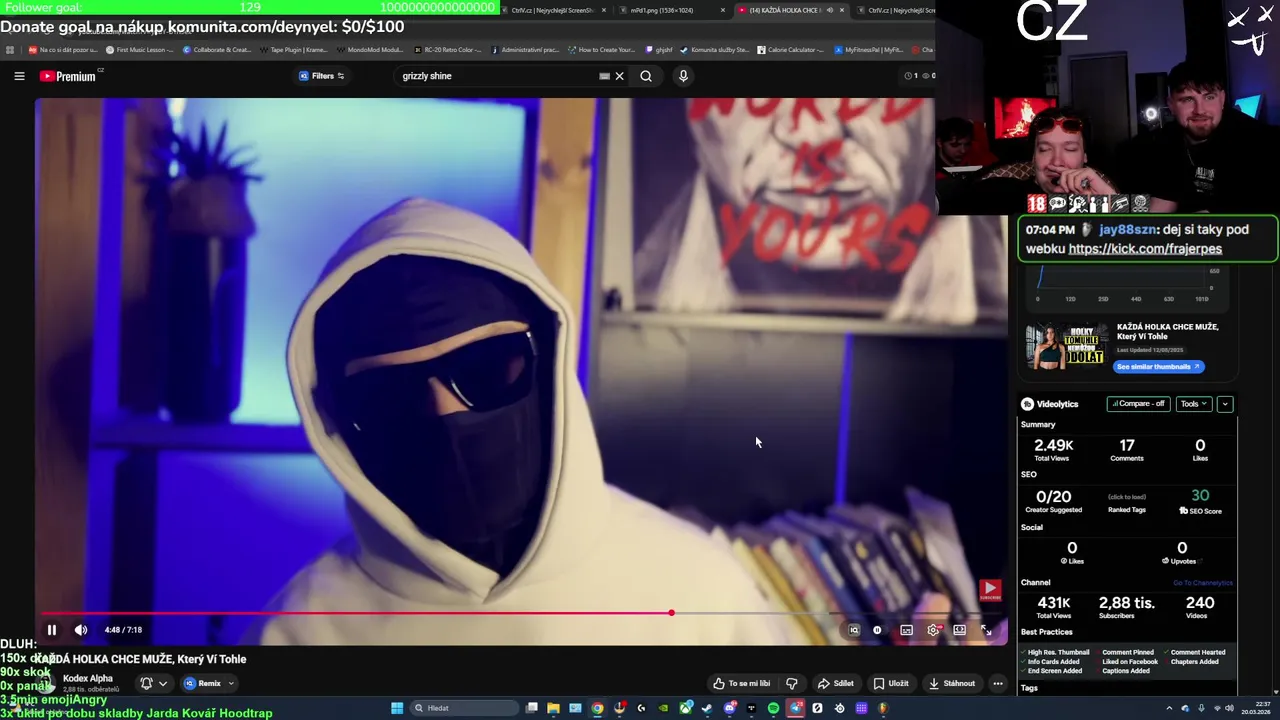Pause the video

[x=52, y=630]
